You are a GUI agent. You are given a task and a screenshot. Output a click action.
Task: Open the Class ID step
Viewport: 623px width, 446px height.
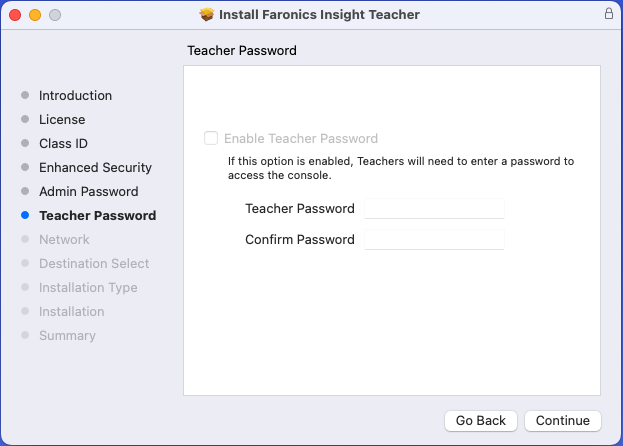tap(63, 144)
